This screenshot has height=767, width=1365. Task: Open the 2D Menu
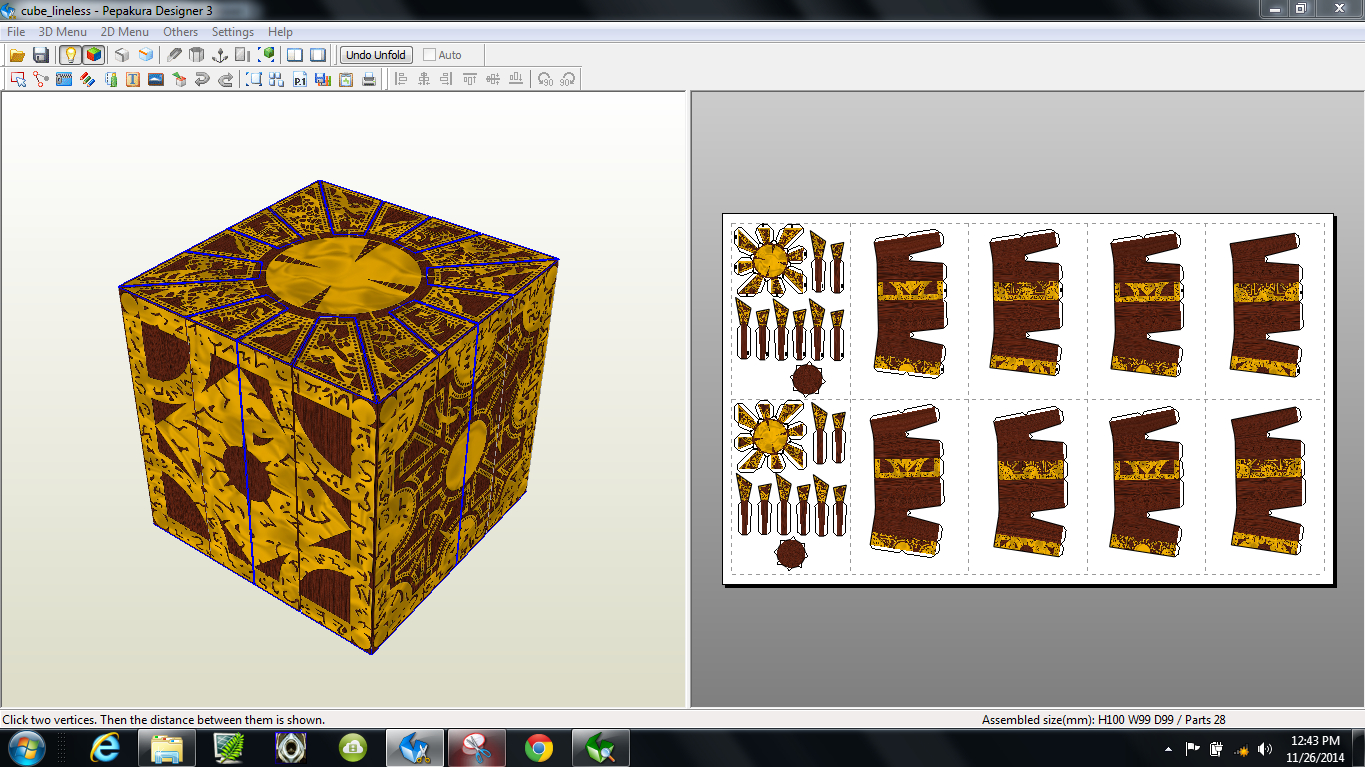pyautogui.click(x=125, y=32)
